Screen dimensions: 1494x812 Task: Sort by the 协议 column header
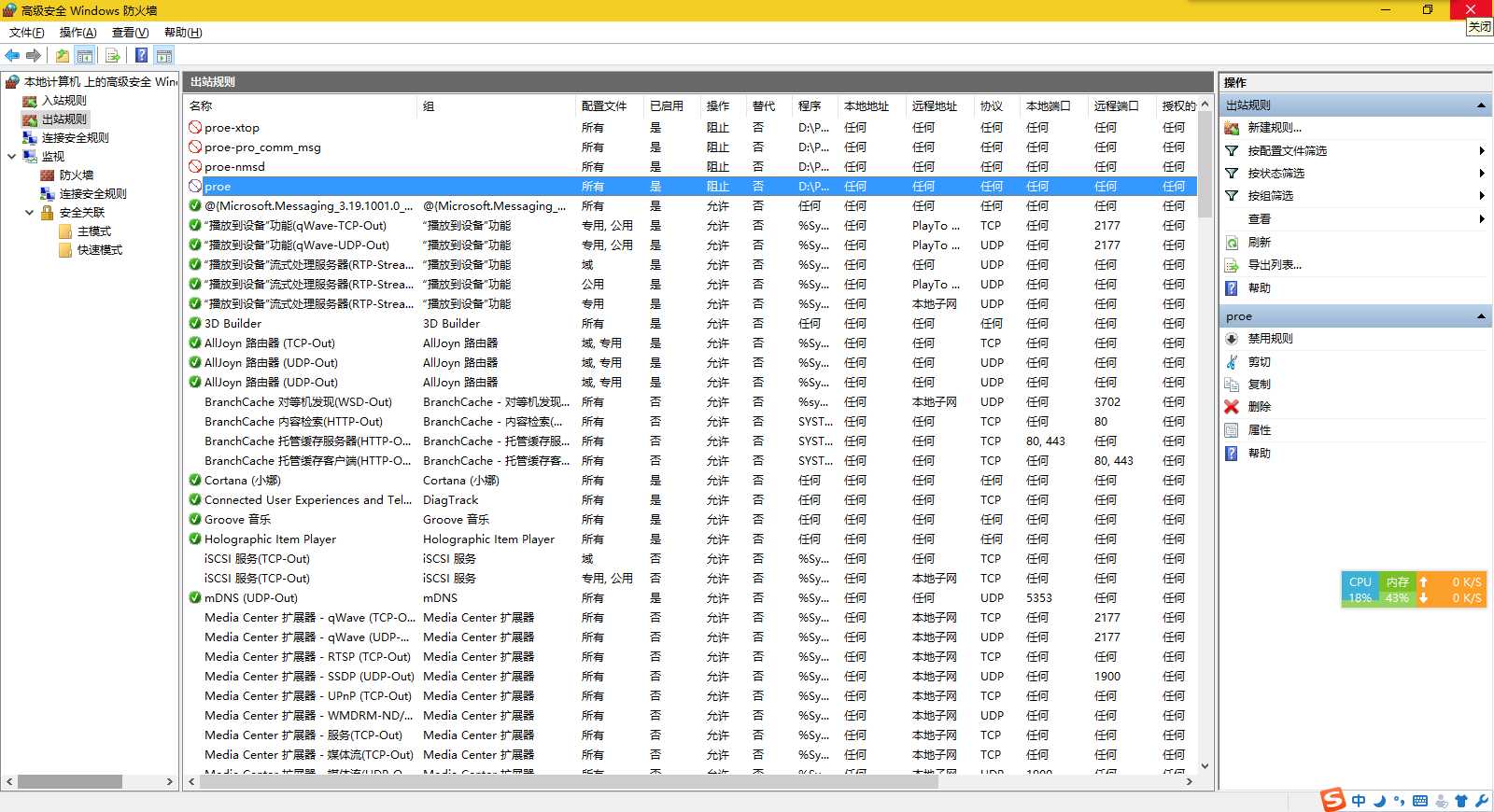997,106
